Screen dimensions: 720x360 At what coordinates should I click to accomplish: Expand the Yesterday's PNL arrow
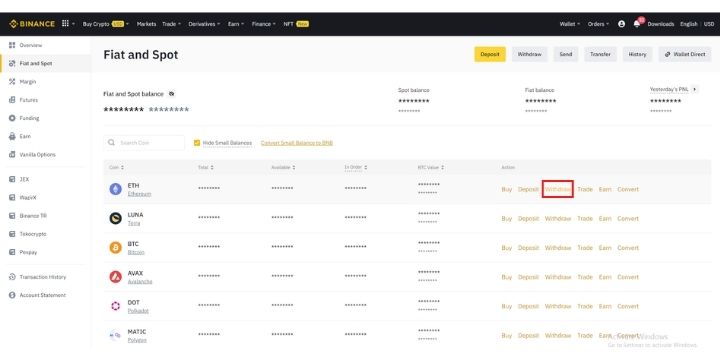[x=694, y=89]
